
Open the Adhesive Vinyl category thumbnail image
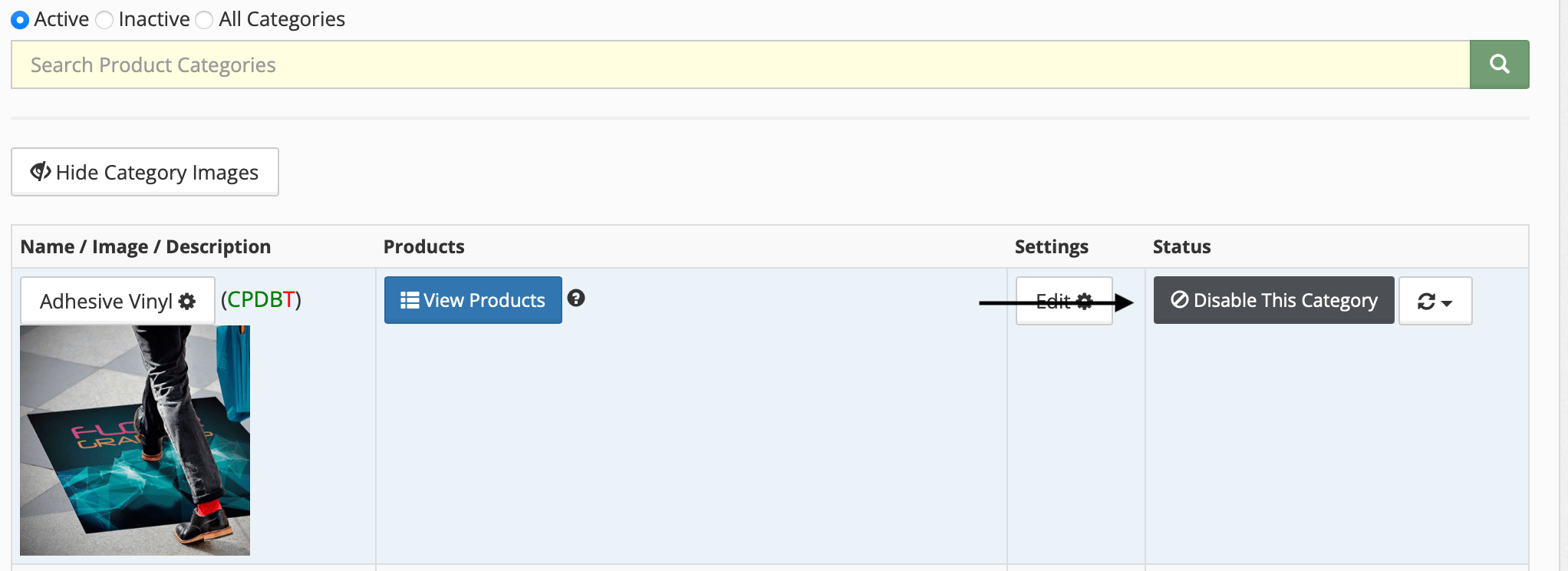[135, 440]
